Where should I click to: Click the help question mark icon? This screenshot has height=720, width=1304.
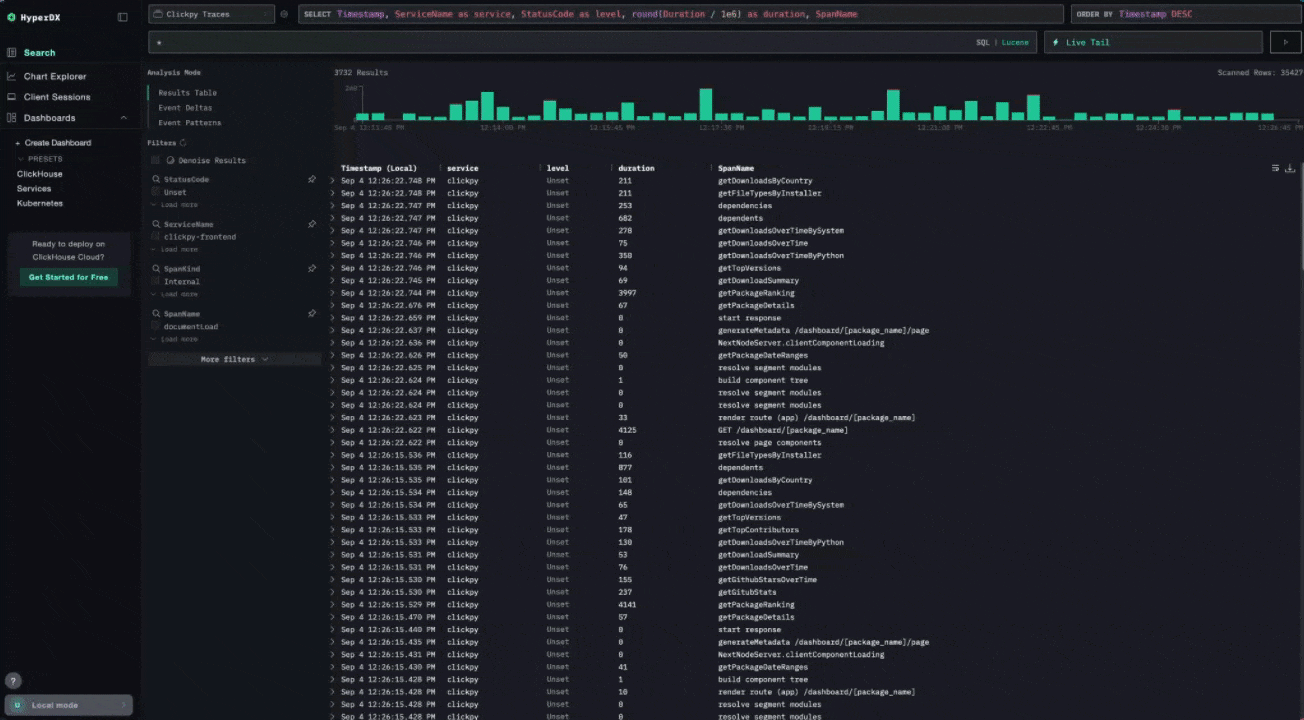click(14, 681)
